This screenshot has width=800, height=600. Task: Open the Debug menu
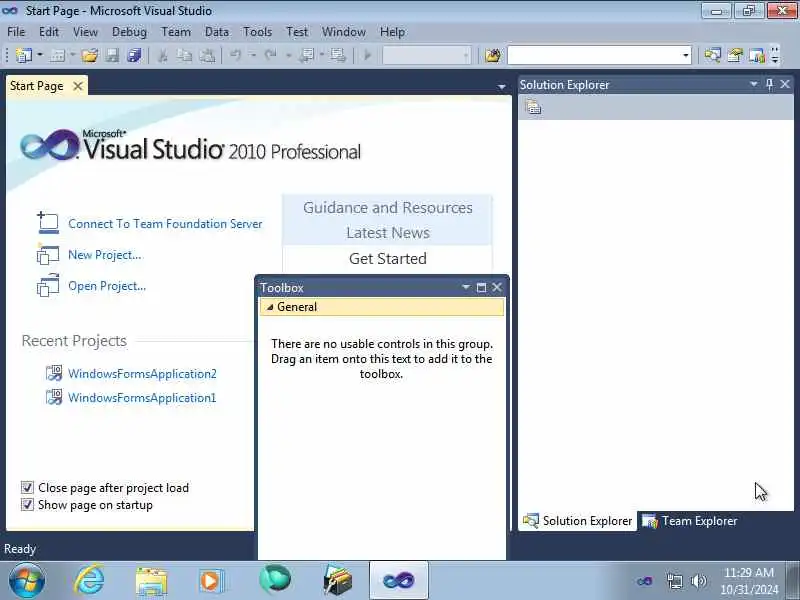point(129,32)
